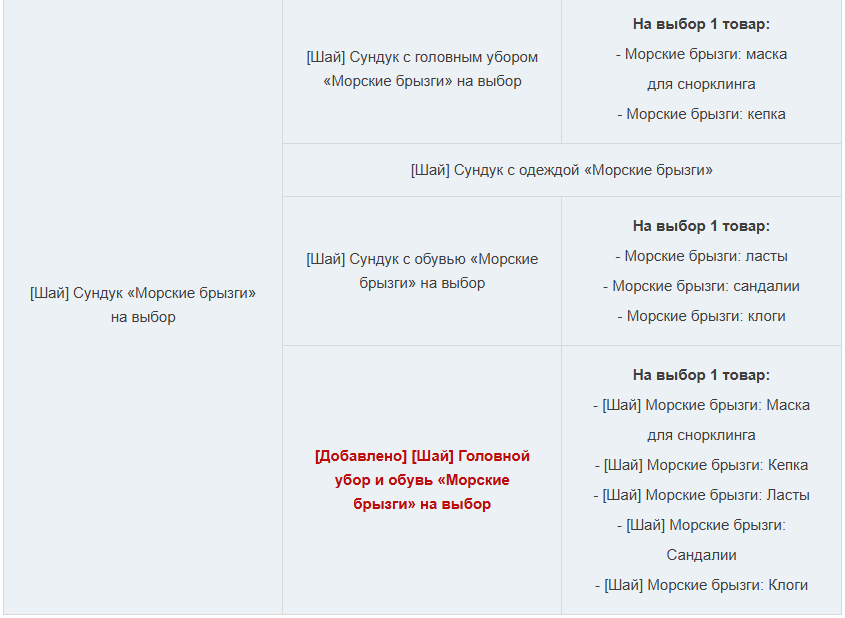Click Морские брызги: ласты list item
The width and height of the screenshot is (845, 618).
[701, 256]
